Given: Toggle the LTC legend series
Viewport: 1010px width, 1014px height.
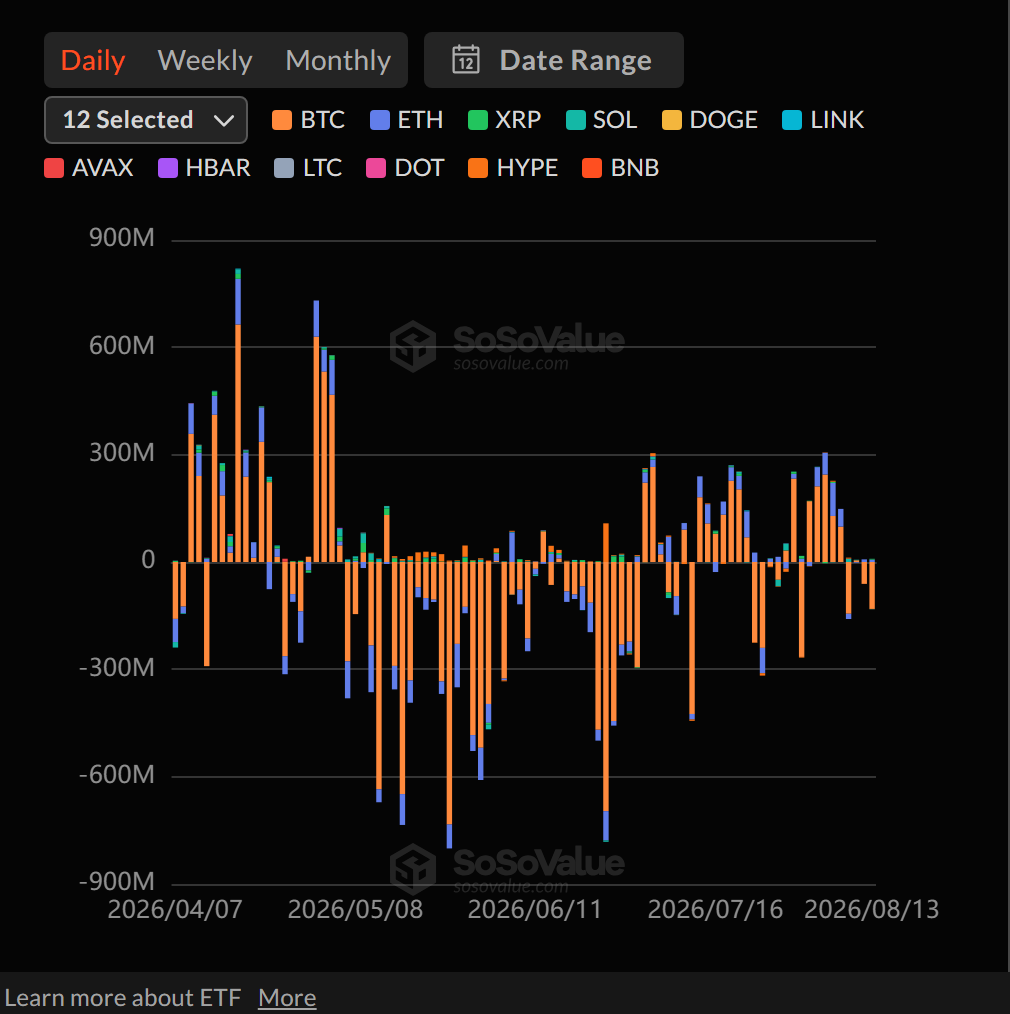Looking at the screenshot, I should [x=308, y=168].
